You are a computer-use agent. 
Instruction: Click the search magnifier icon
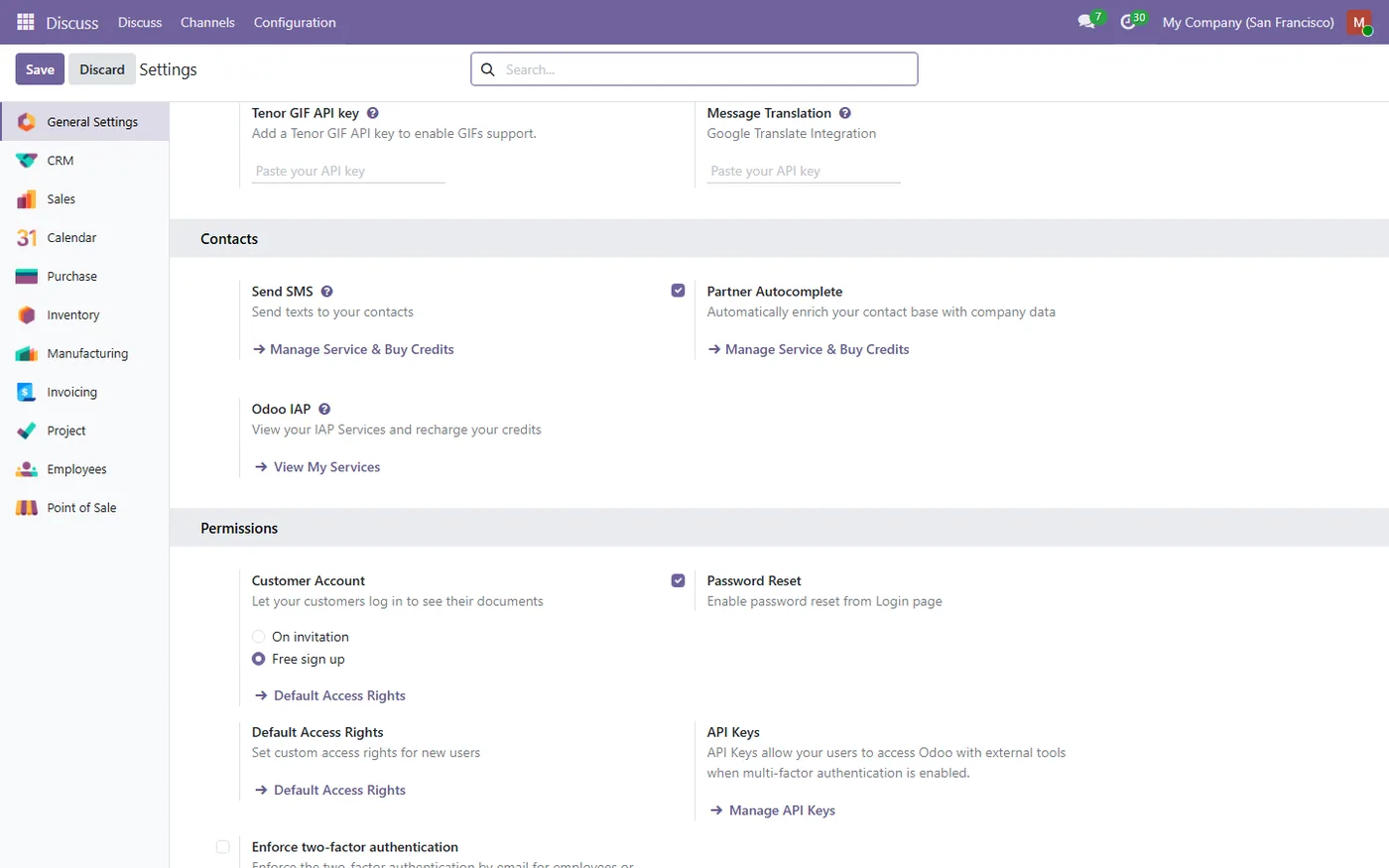coord(488,69)
